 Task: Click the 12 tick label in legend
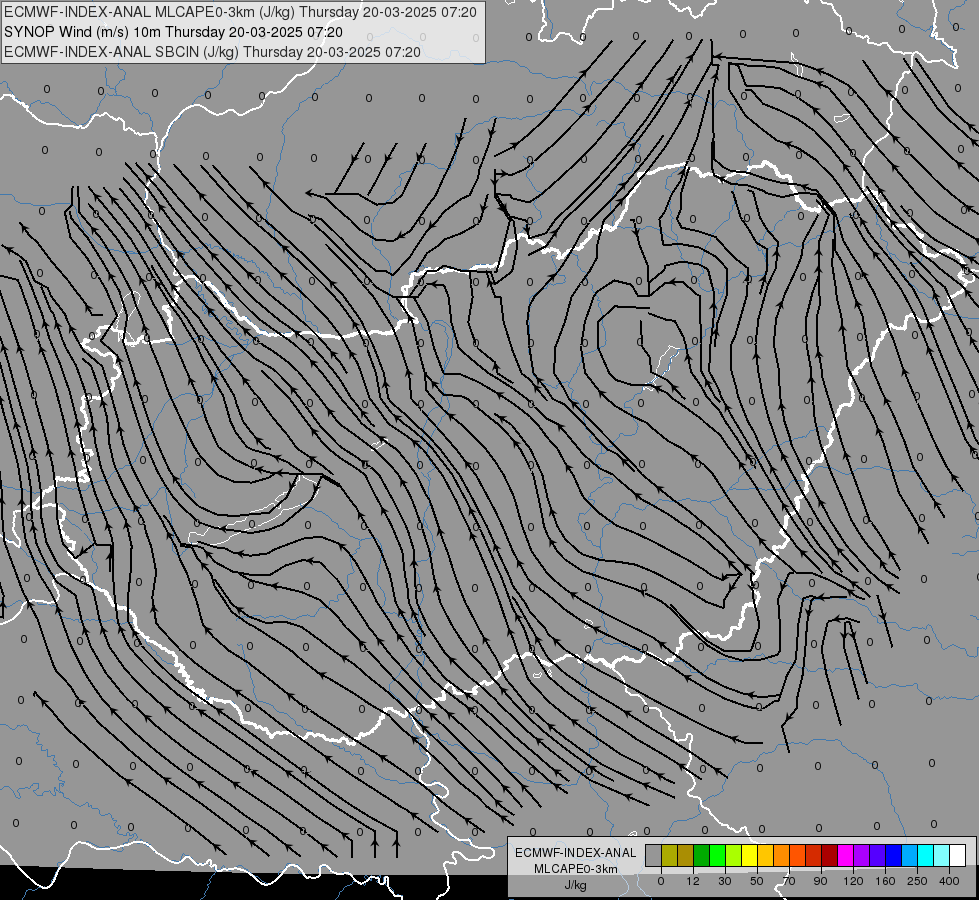[693, 881]
